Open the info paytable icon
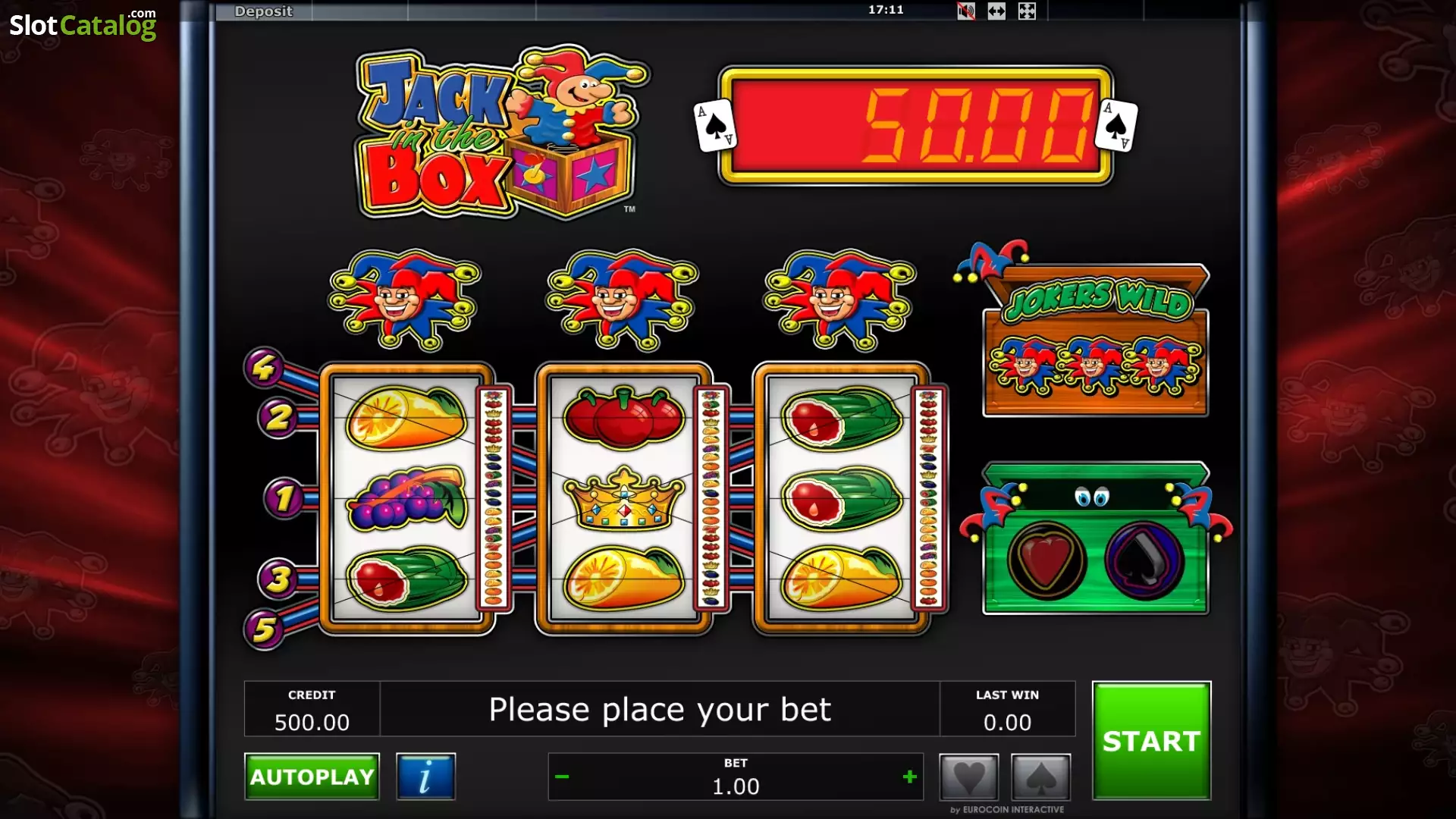 pos(425,777)
